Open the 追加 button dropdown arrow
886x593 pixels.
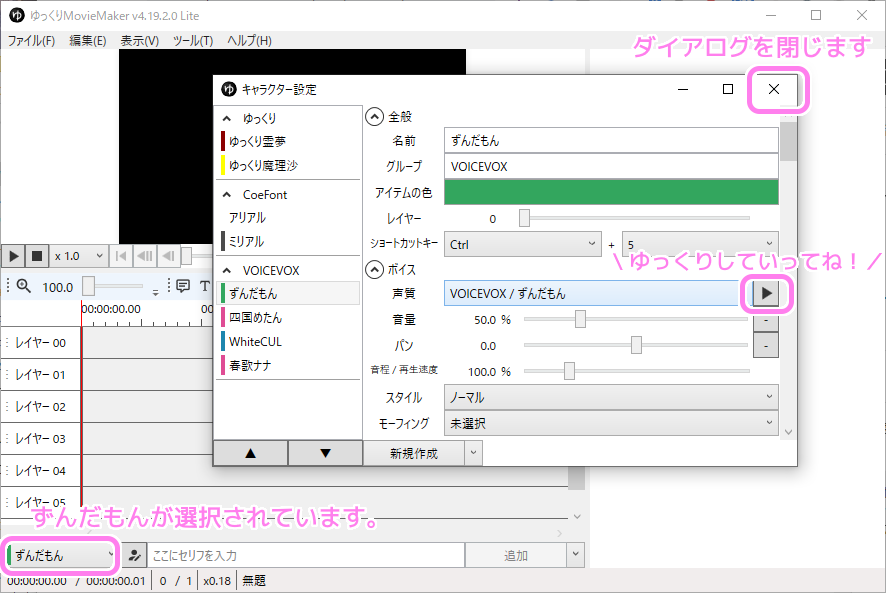click(x=575, y=555)
